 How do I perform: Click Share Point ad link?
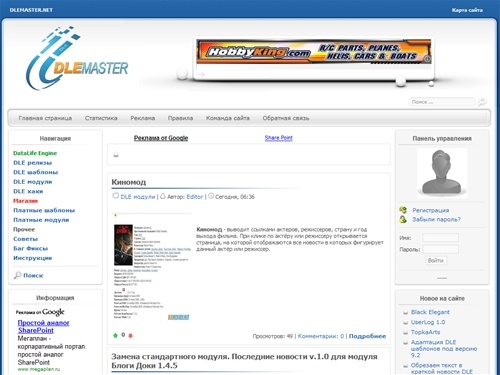pyautogui.click(x=279, y=138)
